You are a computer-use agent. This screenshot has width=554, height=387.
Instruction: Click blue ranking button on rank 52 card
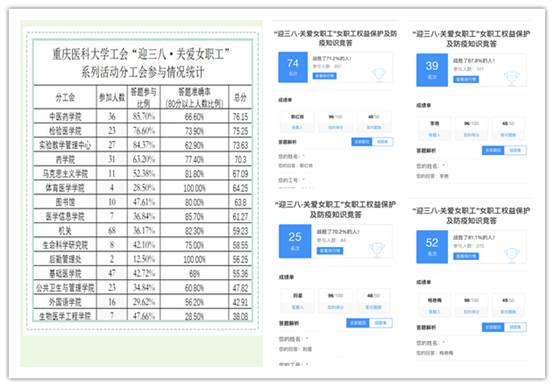[x=466, y=256]
